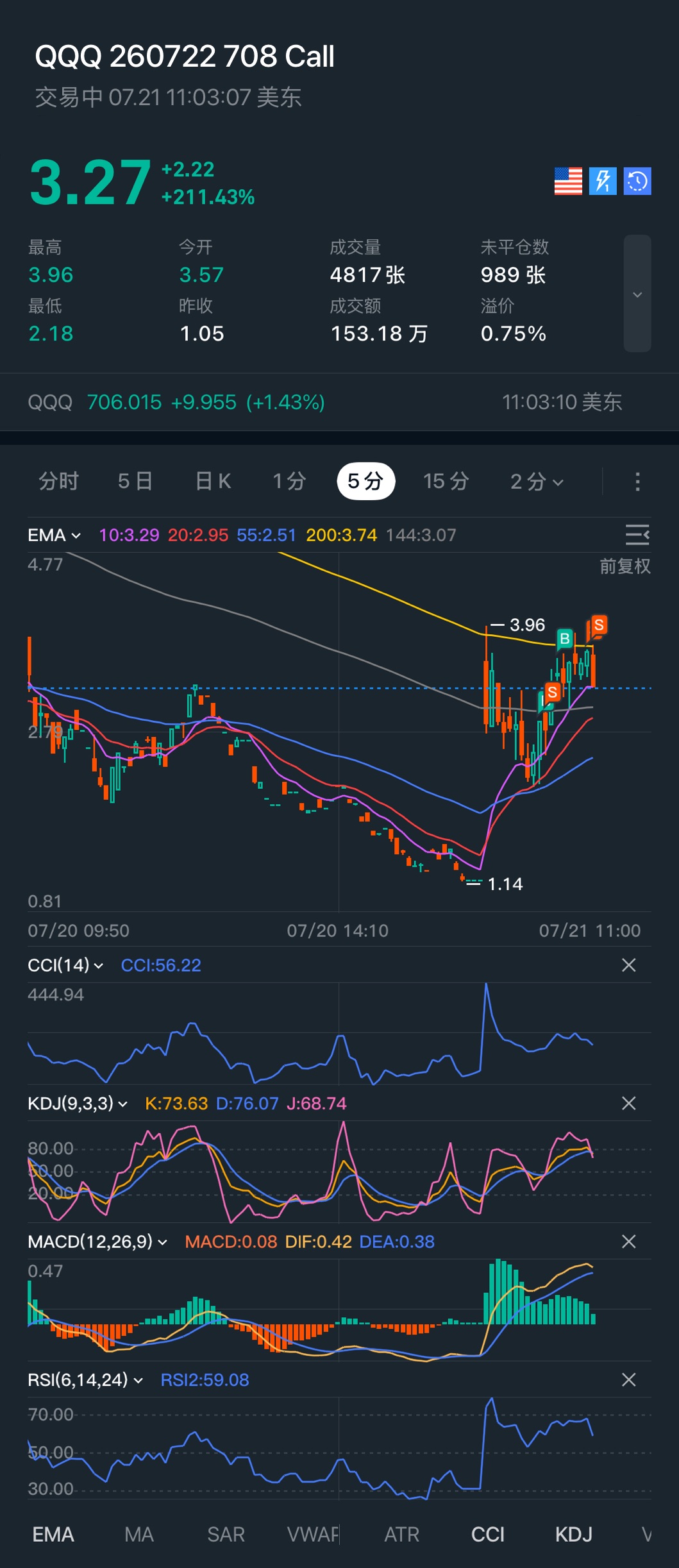Open the 2分 interval dropdown
The image size is (679, 1568).
pyautogui.click(x=537, y=481)
